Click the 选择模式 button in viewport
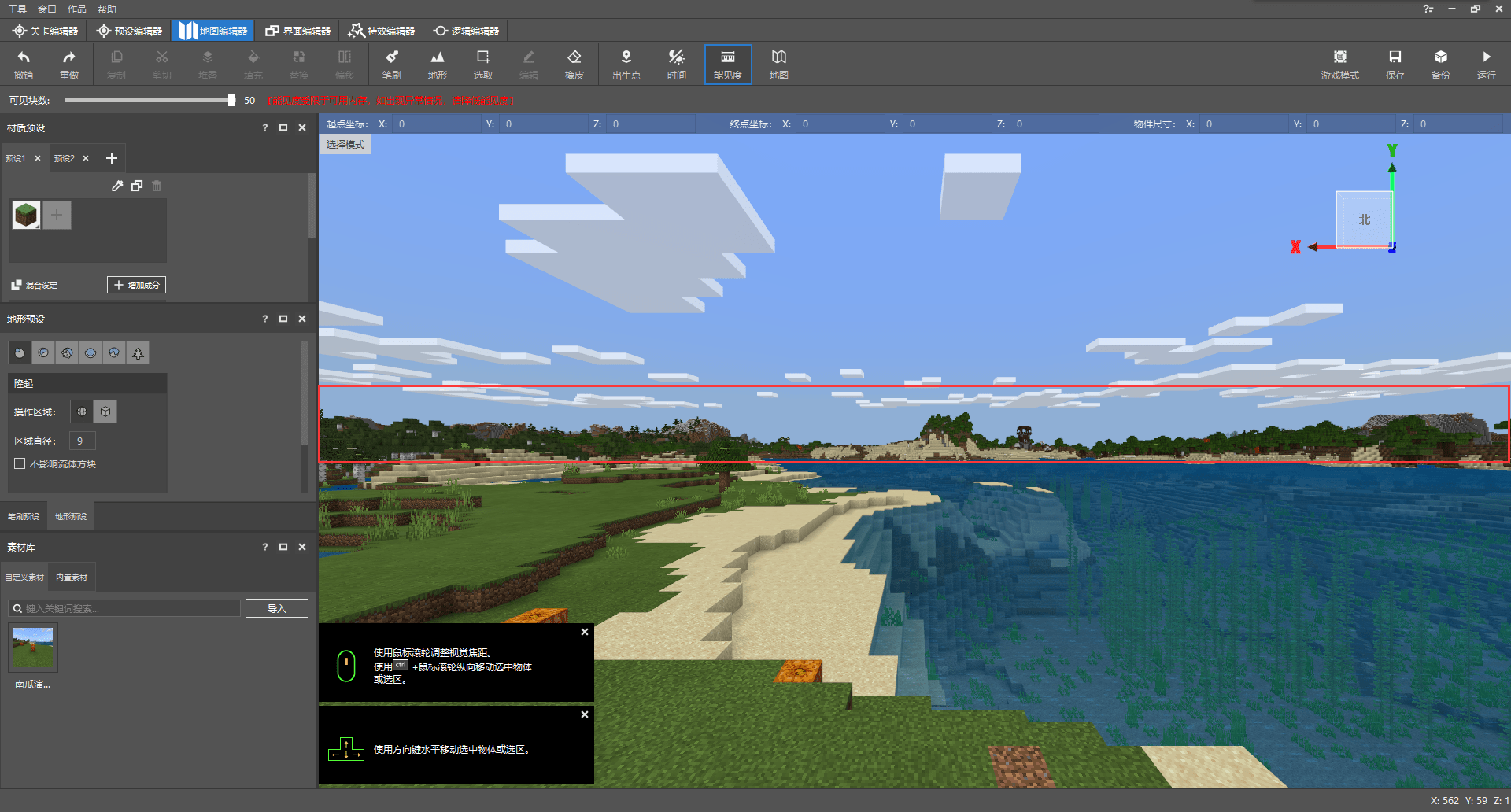The image size is (1511, 812). (345, 144)
